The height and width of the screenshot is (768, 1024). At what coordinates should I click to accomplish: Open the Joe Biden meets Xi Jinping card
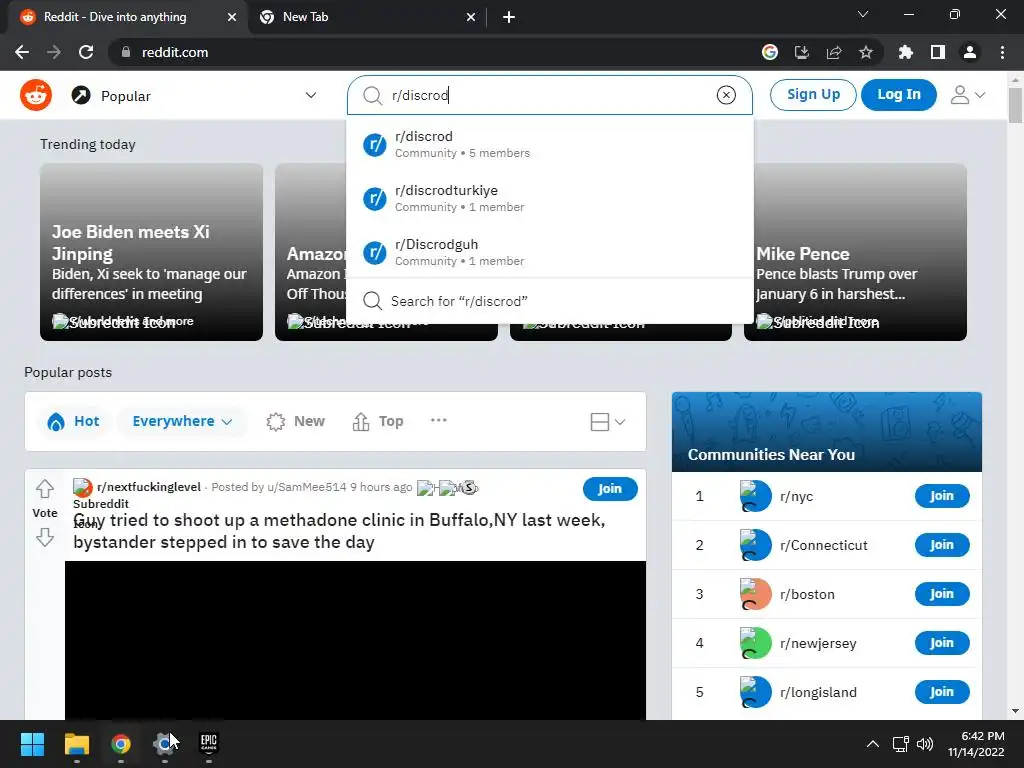pos(152,252)
